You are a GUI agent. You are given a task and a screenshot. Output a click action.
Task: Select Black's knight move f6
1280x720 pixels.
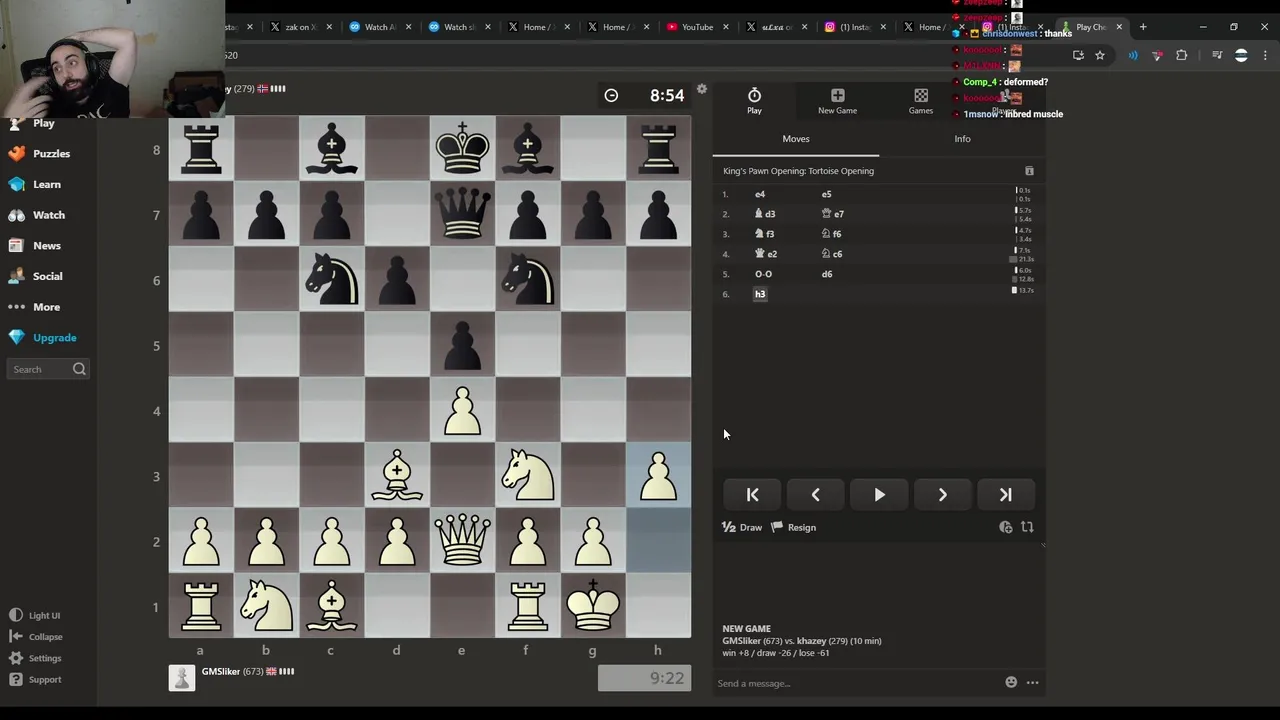click(831, 234)
